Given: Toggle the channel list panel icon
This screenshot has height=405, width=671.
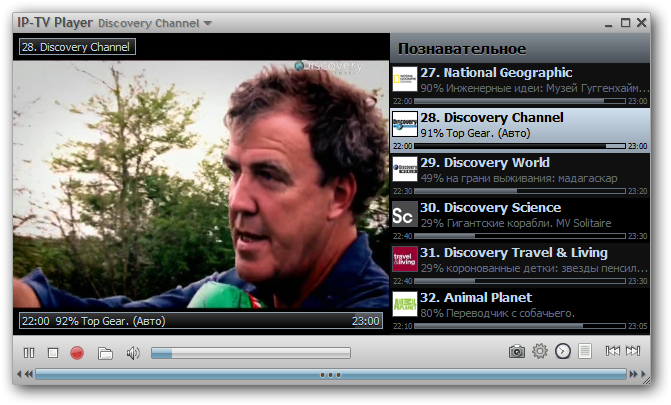Looking at the screenshot, I should click(585, 351).
